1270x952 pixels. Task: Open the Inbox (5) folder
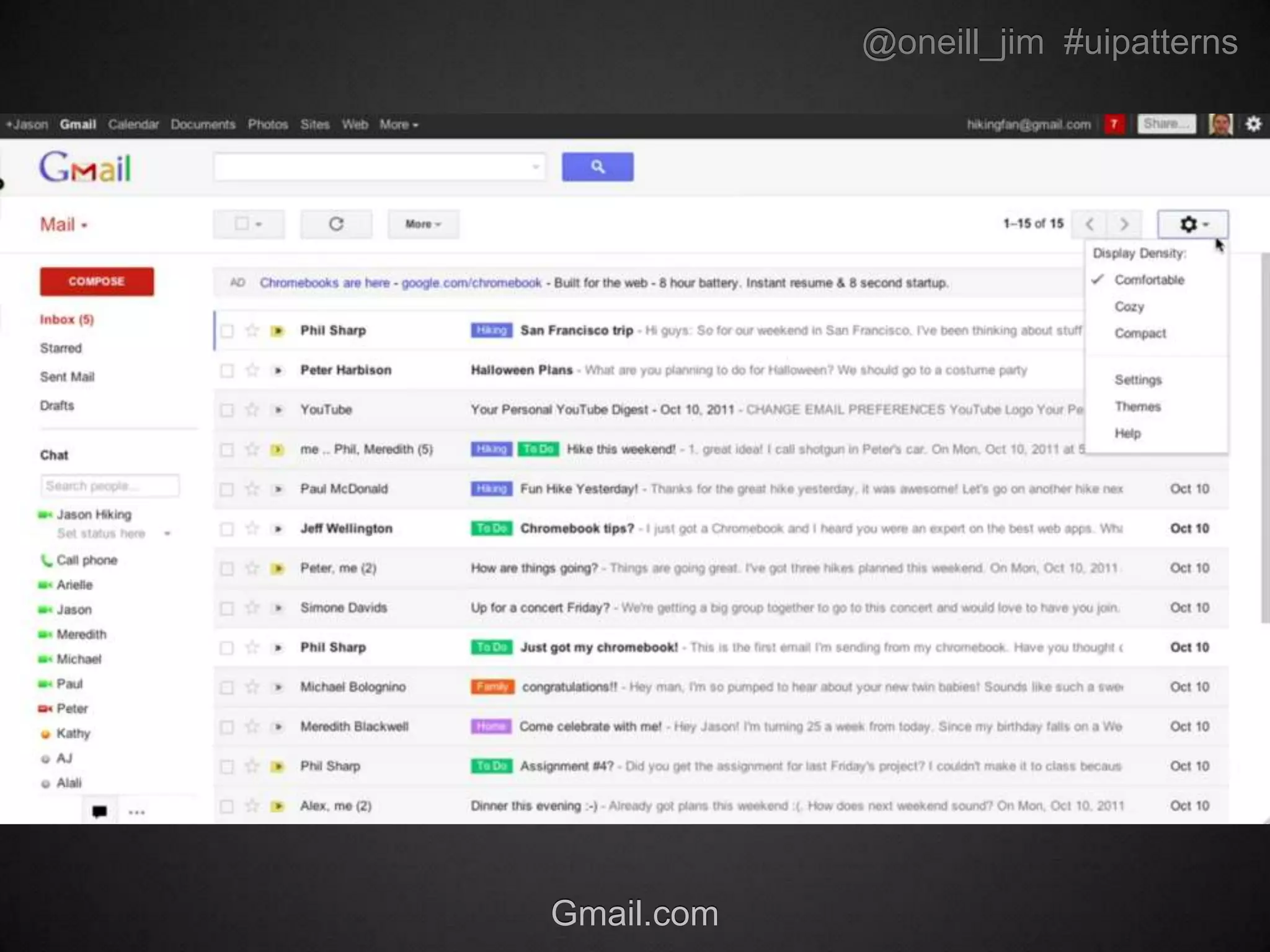tap(66, 319)
